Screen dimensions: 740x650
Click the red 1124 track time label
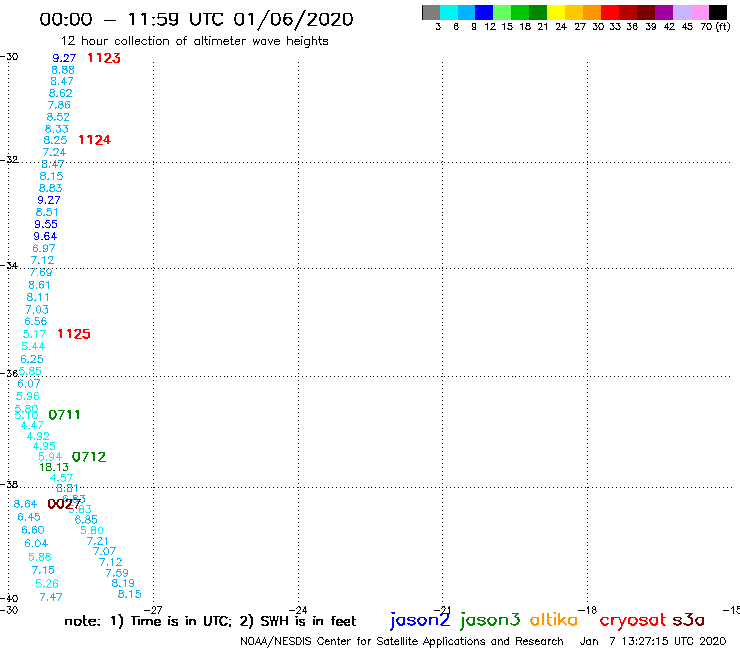click(x=94, y=140)
